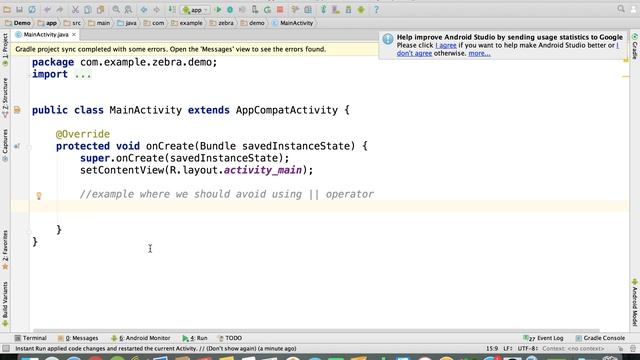The height and width of the screenshot is (360, 640).
Task: Select the main breadcrumb folder
Action: click(x=99, y=23)
